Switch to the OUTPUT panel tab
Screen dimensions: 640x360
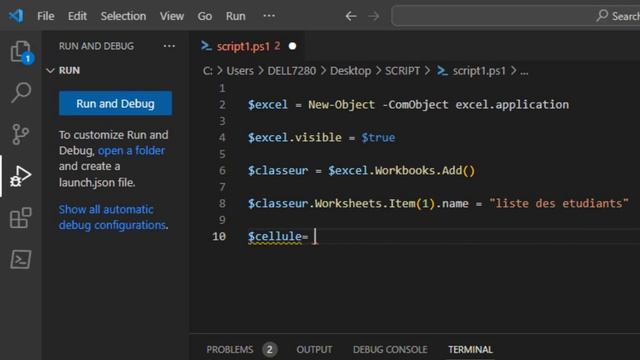(x=314, y=350)
